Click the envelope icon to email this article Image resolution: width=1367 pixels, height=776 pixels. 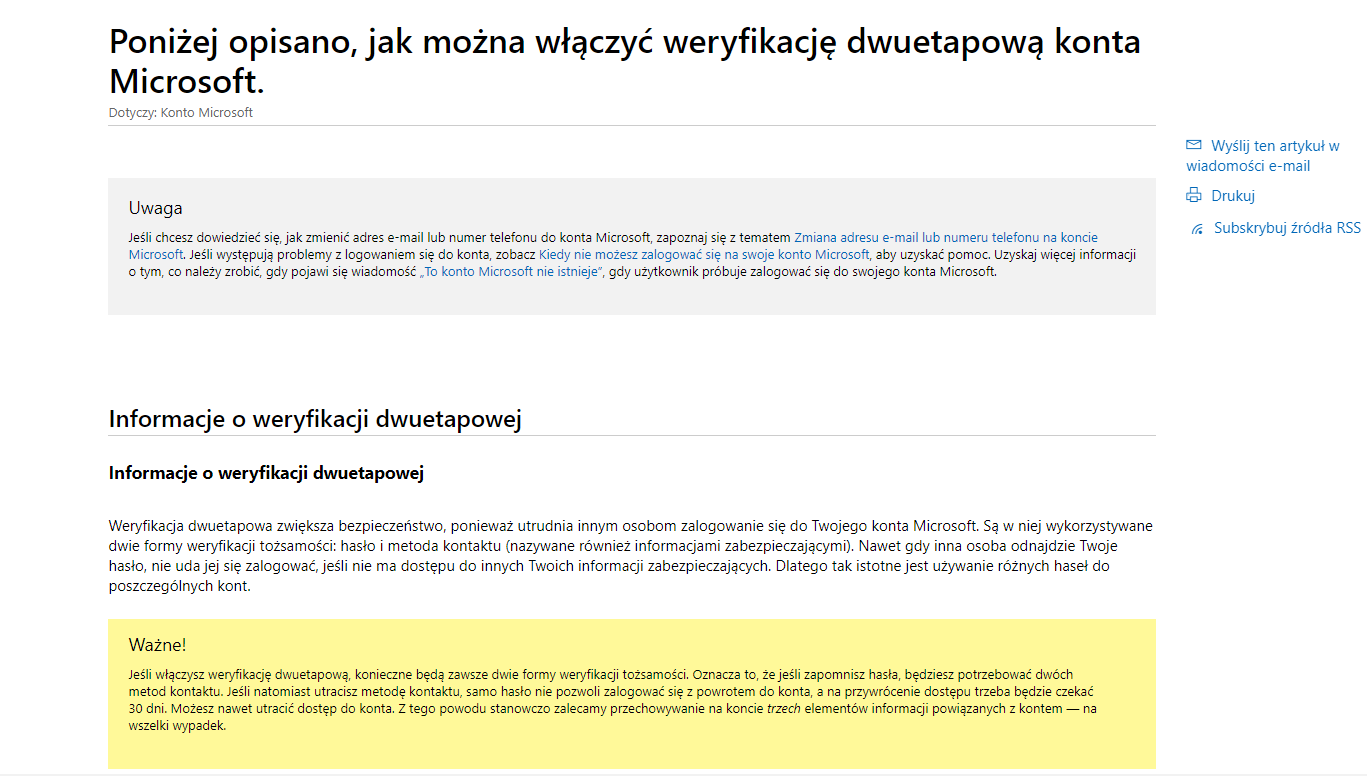(1193, 145)
